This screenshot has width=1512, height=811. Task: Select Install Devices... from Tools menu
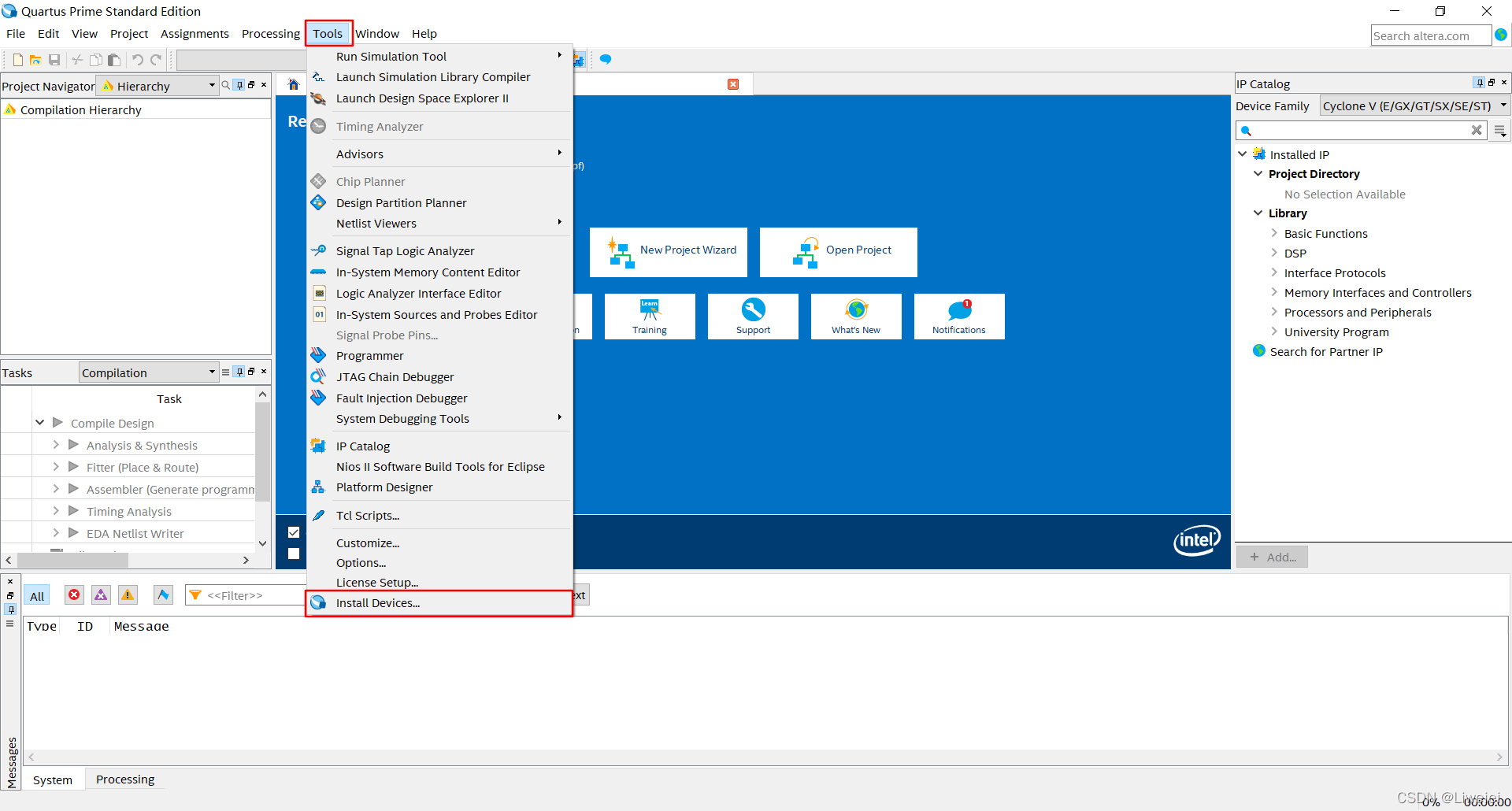pyautogui.click(x=439, y=603)
